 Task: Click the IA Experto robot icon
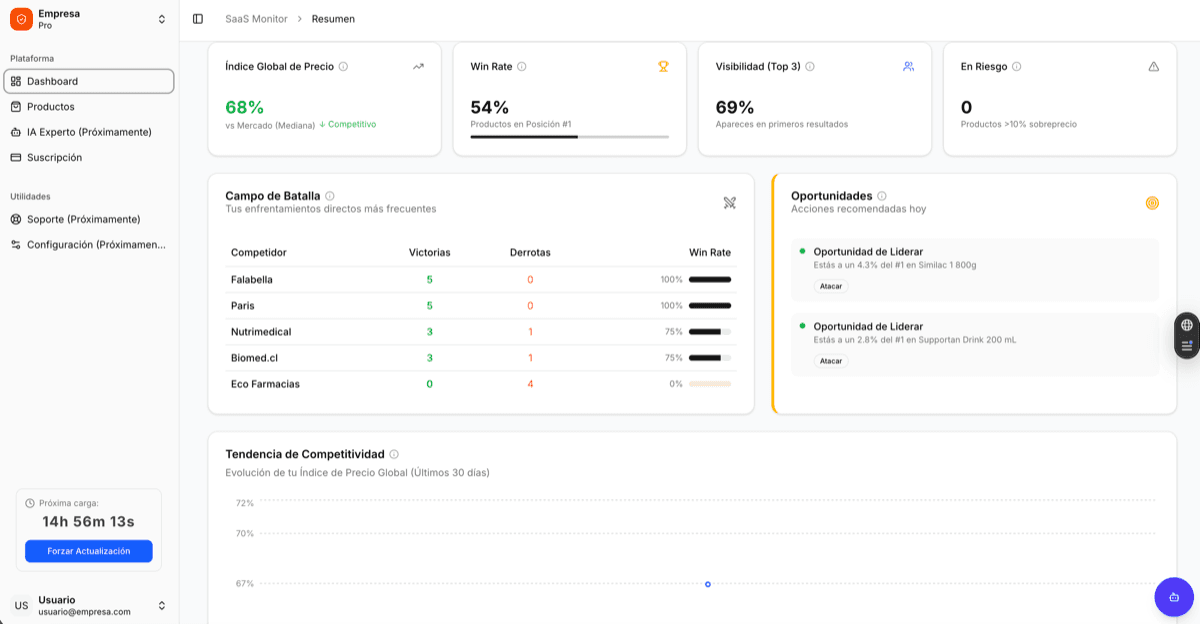[15, 131]
